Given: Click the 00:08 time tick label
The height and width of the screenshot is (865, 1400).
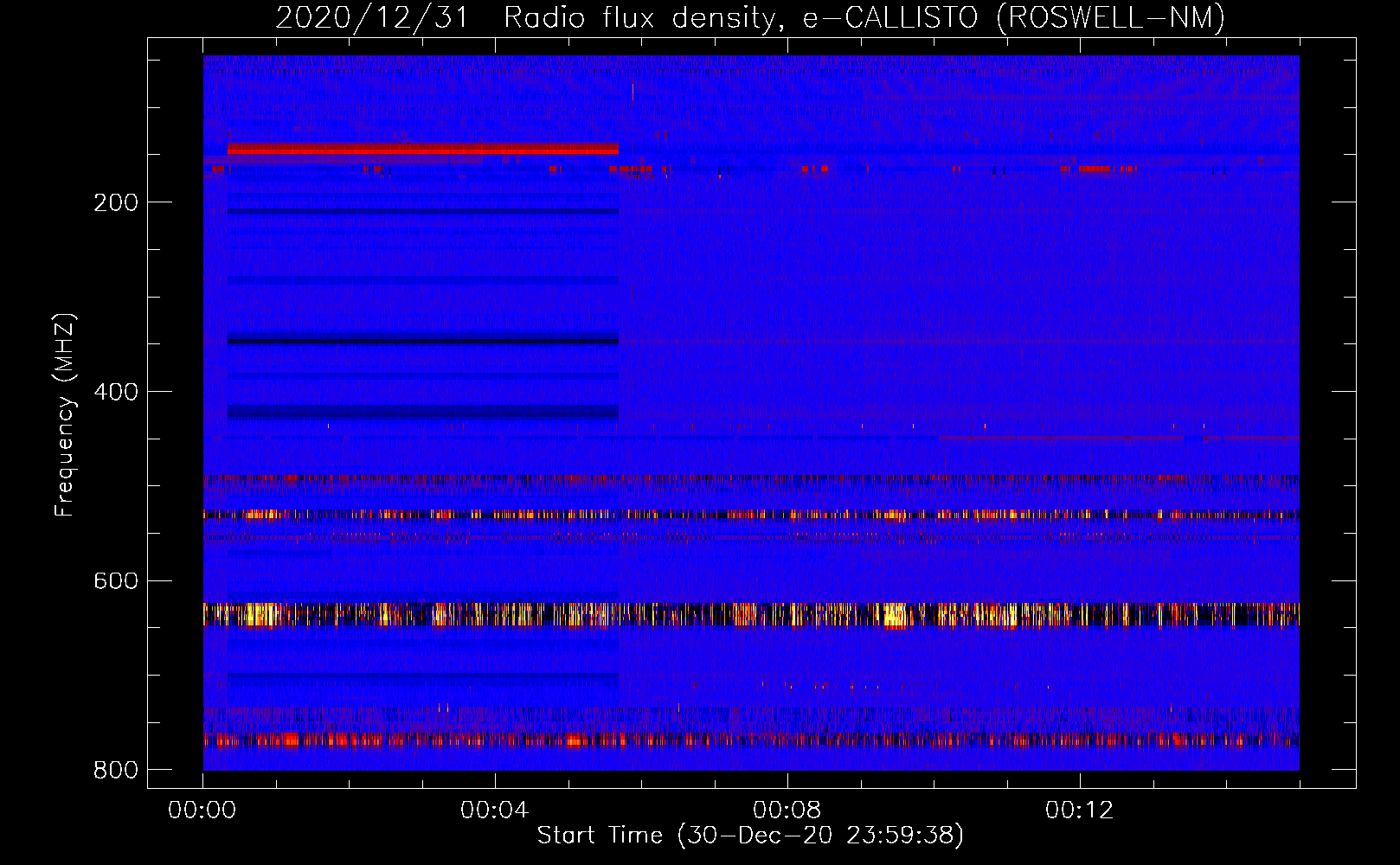Looking at the screenshot, I should click(x=787, y=811).
